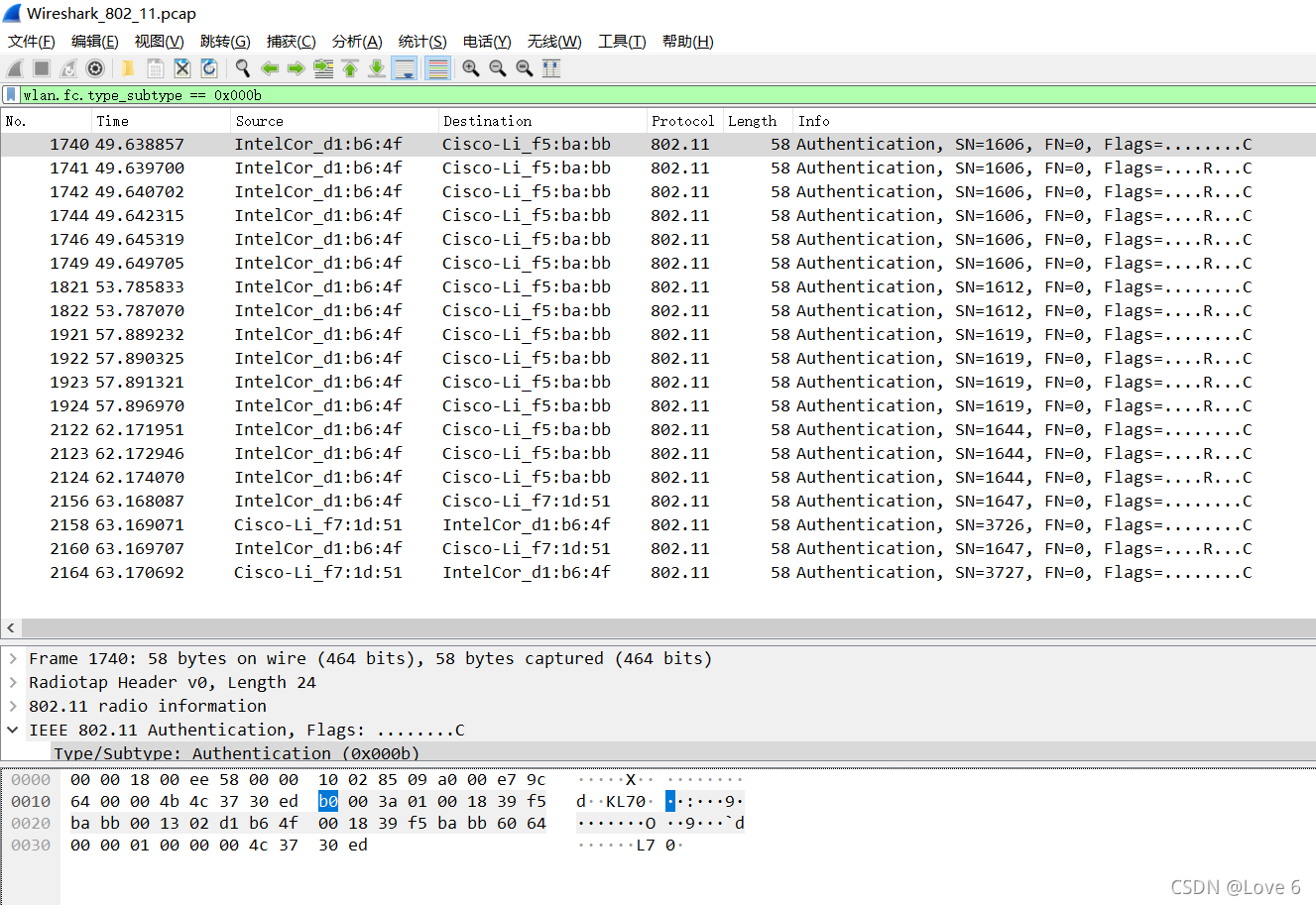The width and height of the screenshot is (1316, 905).
Task: Click the open capture file folder icon
Action: coord(128,68)
